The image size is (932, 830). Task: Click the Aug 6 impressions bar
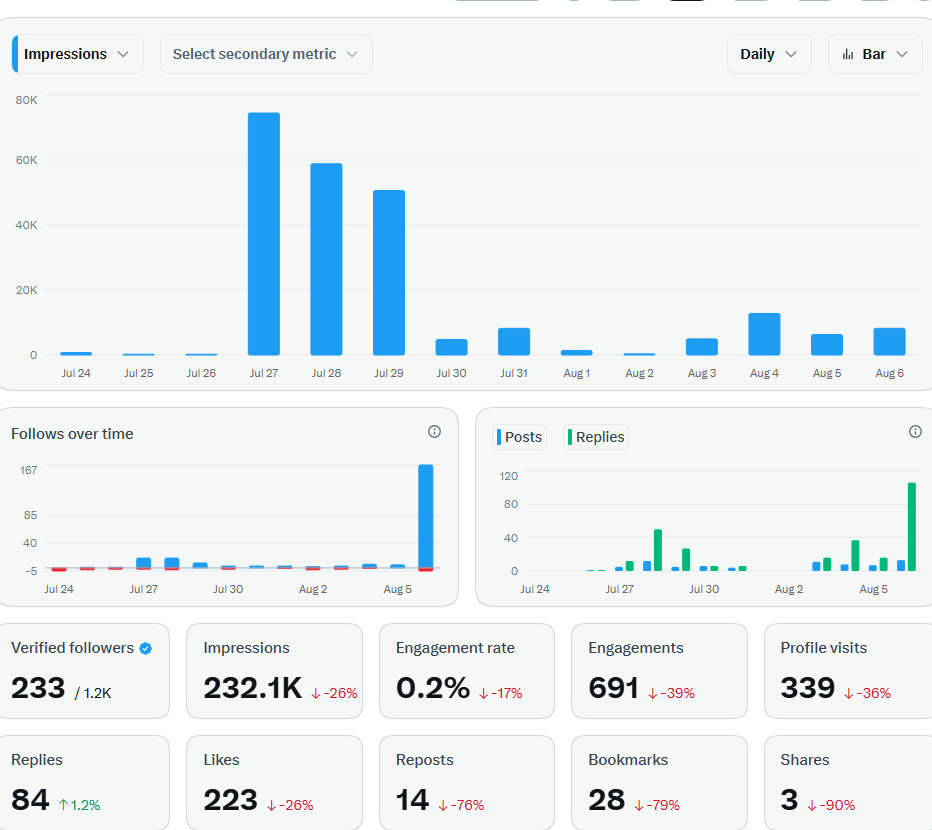pos(889,342)
